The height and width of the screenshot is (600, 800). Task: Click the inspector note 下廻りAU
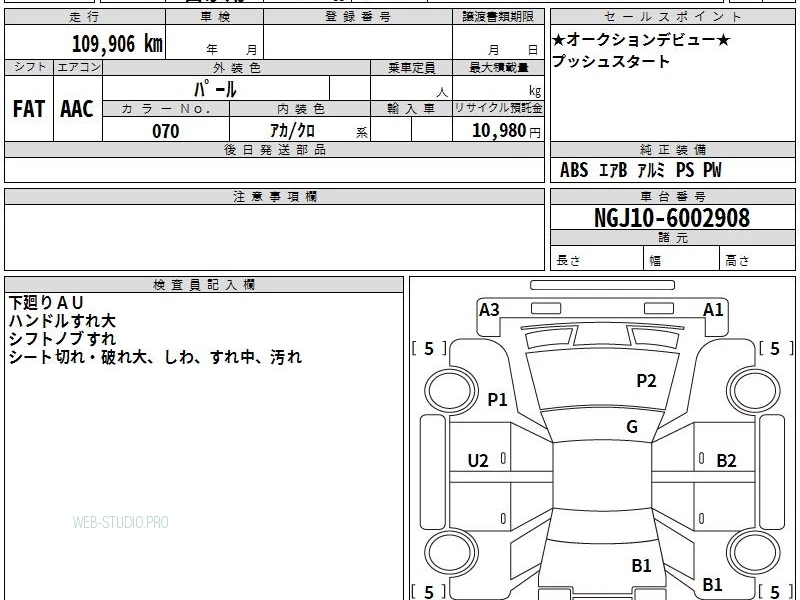coord(46,303)
